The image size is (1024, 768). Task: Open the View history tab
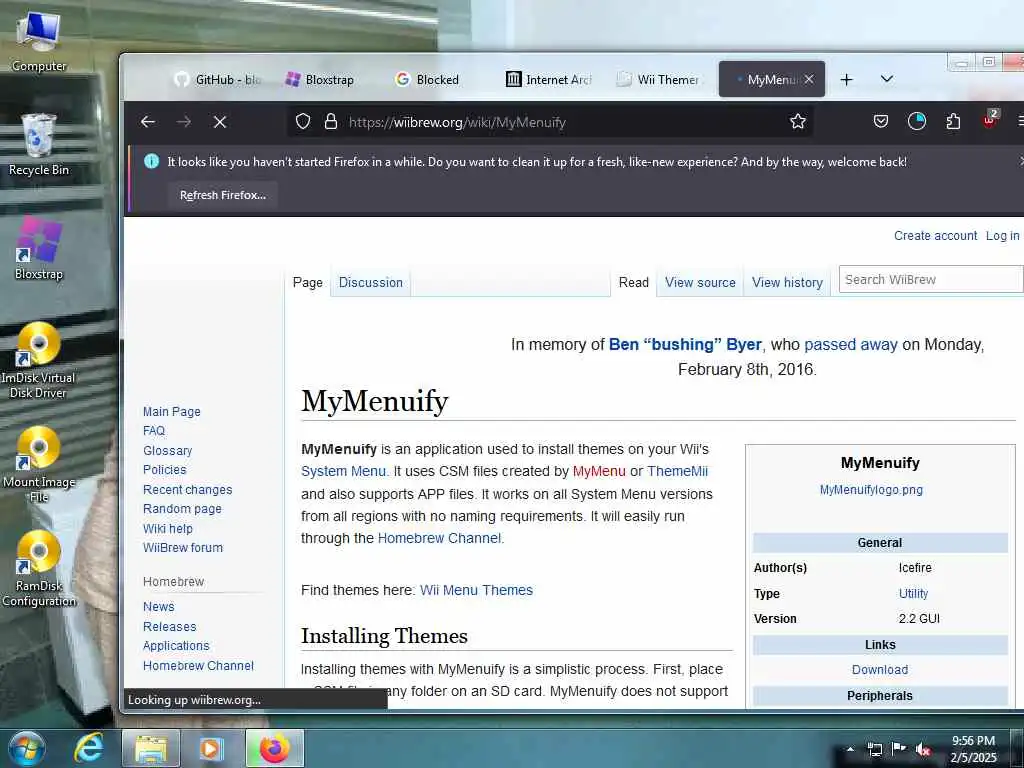pos(787,282)
